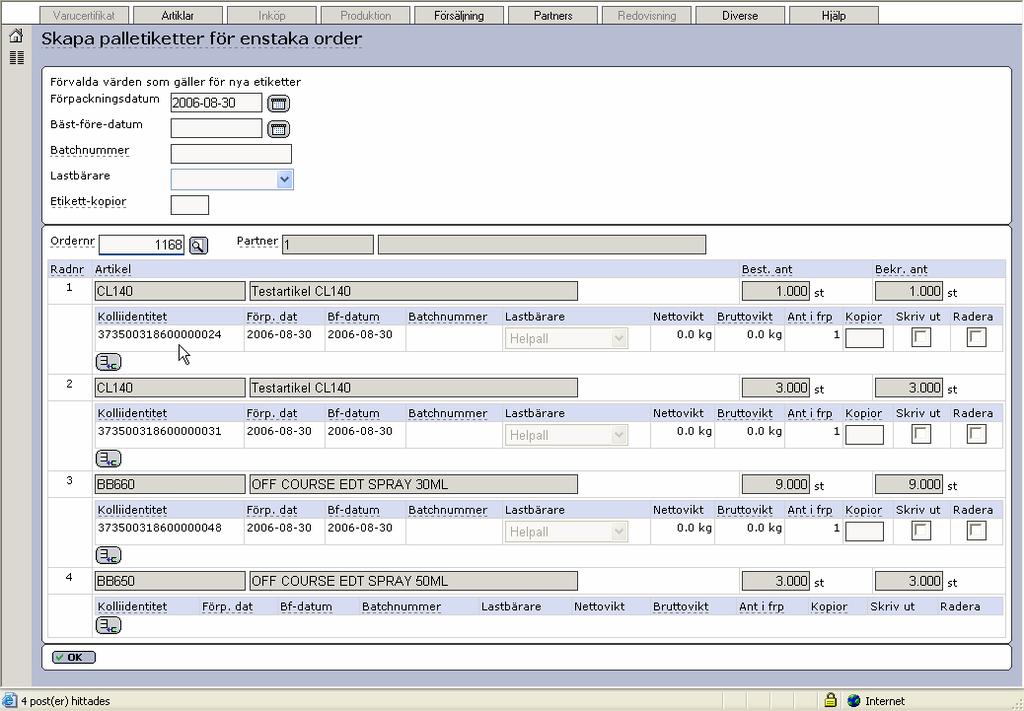
Task: Open the Hjälp menu tab
Action: (834, 15)
